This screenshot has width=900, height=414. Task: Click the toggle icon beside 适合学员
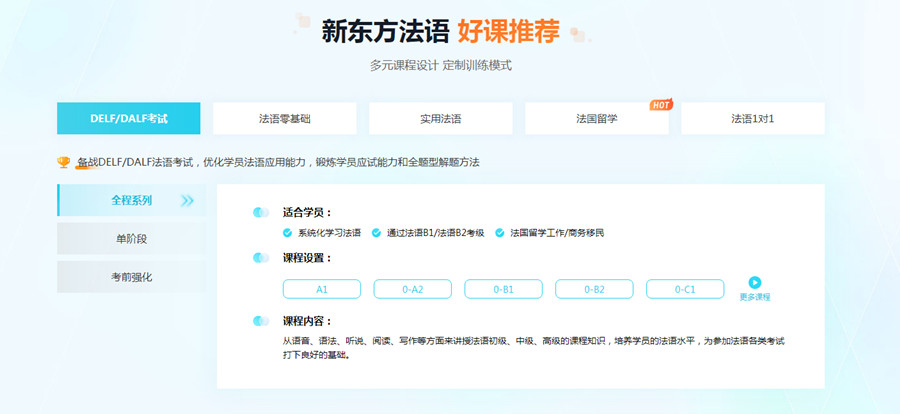click(262, 212)
